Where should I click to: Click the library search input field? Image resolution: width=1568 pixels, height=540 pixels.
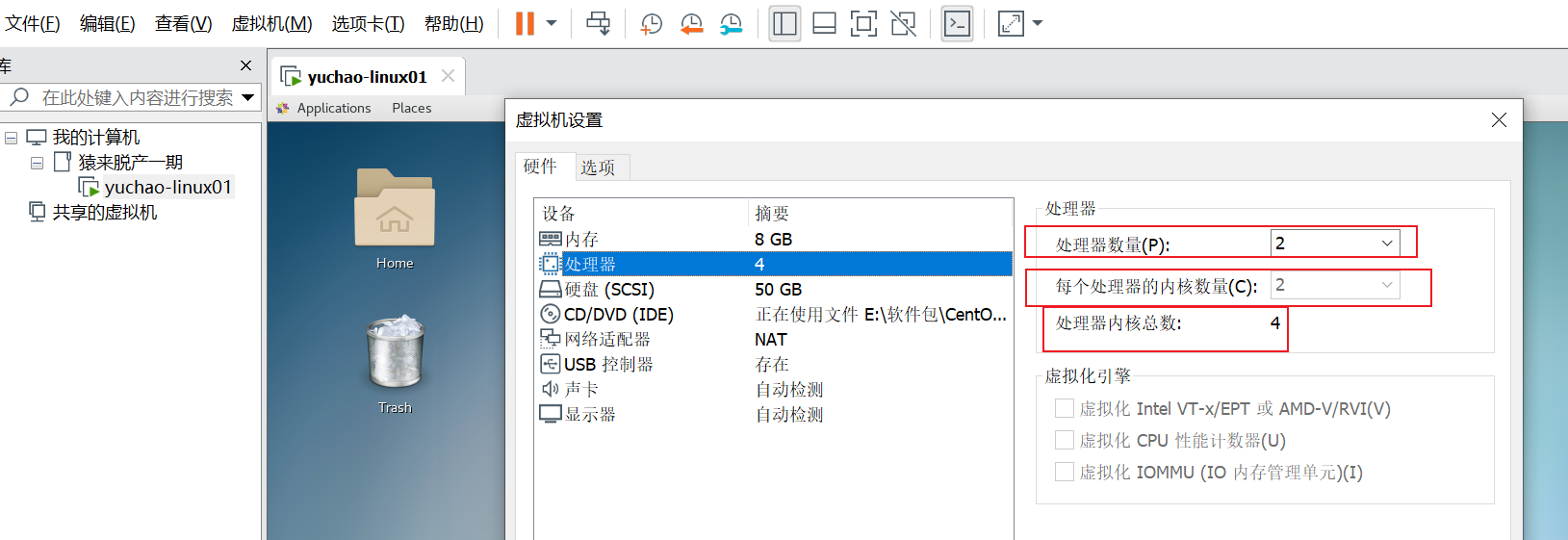click(137, 97)
